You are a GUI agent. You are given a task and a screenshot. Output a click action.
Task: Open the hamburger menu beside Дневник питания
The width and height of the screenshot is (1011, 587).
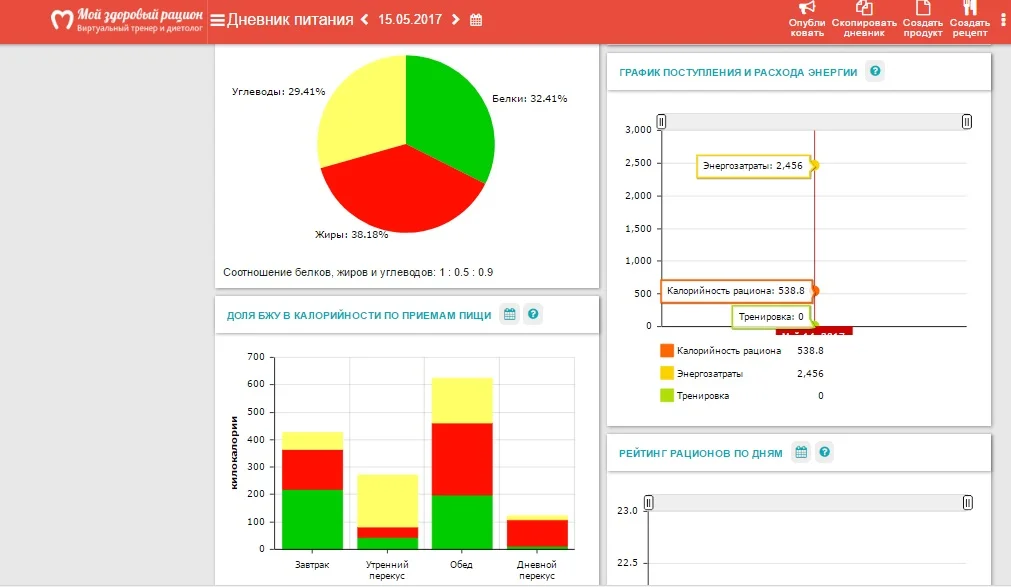pyautogui.click(x=218, y=20)
